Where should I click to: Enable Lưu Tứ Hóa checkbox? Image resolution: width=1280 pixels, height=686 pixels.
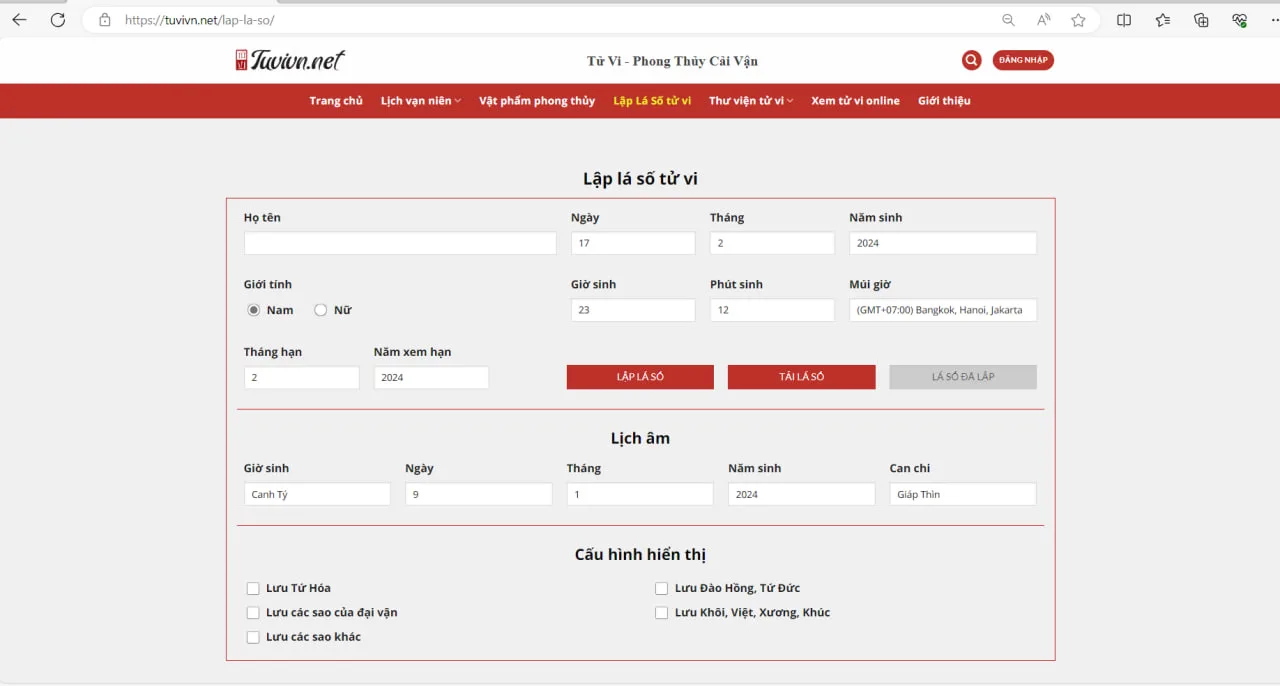[253, 588]
